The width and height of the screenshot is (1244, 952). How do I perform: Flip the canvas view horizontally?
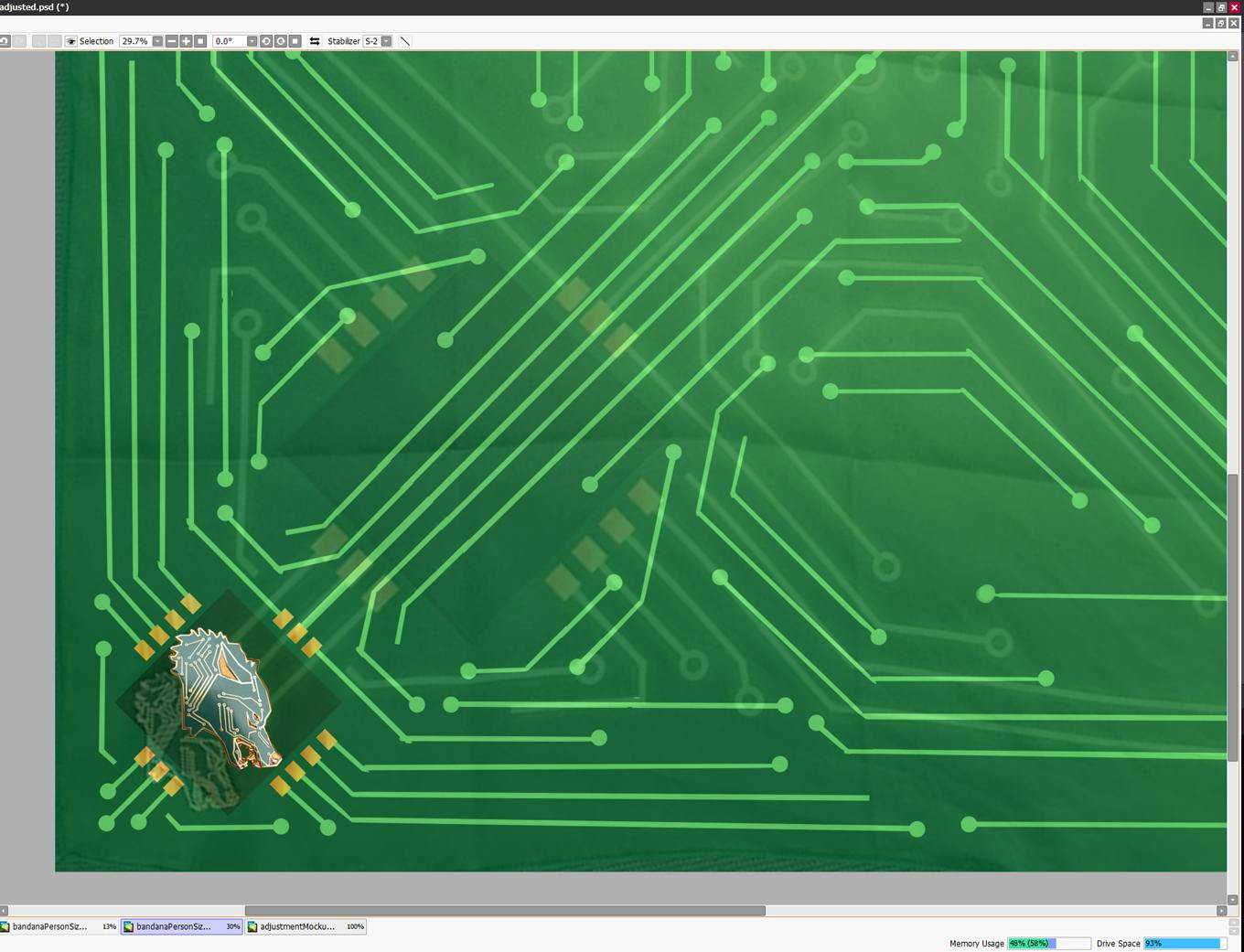pyautogui.click(x=315, y=41)
